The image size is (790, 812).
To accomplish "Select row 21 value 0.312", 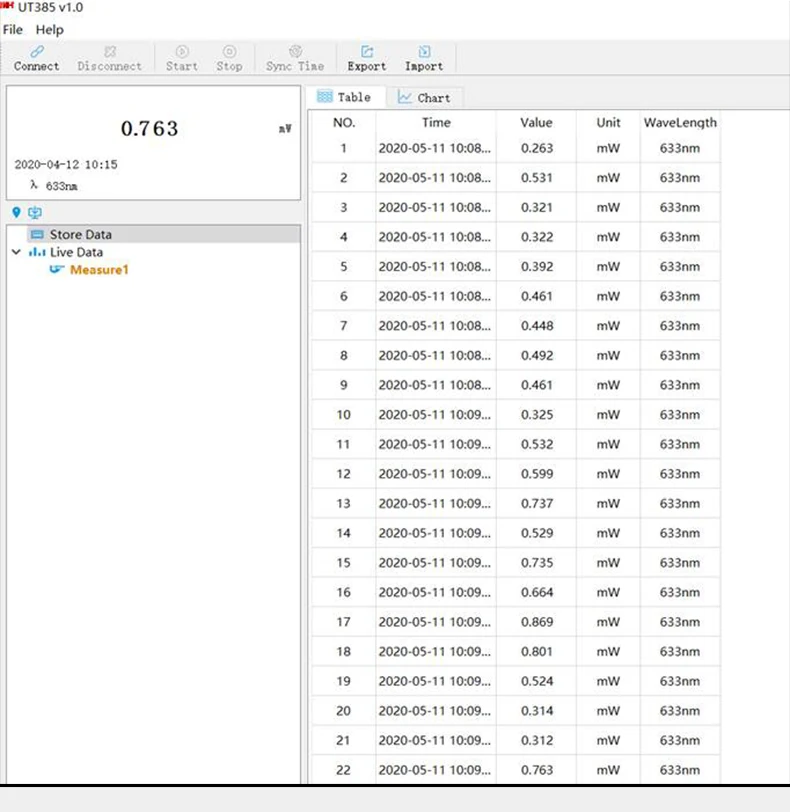I will [x=537, y=740].
